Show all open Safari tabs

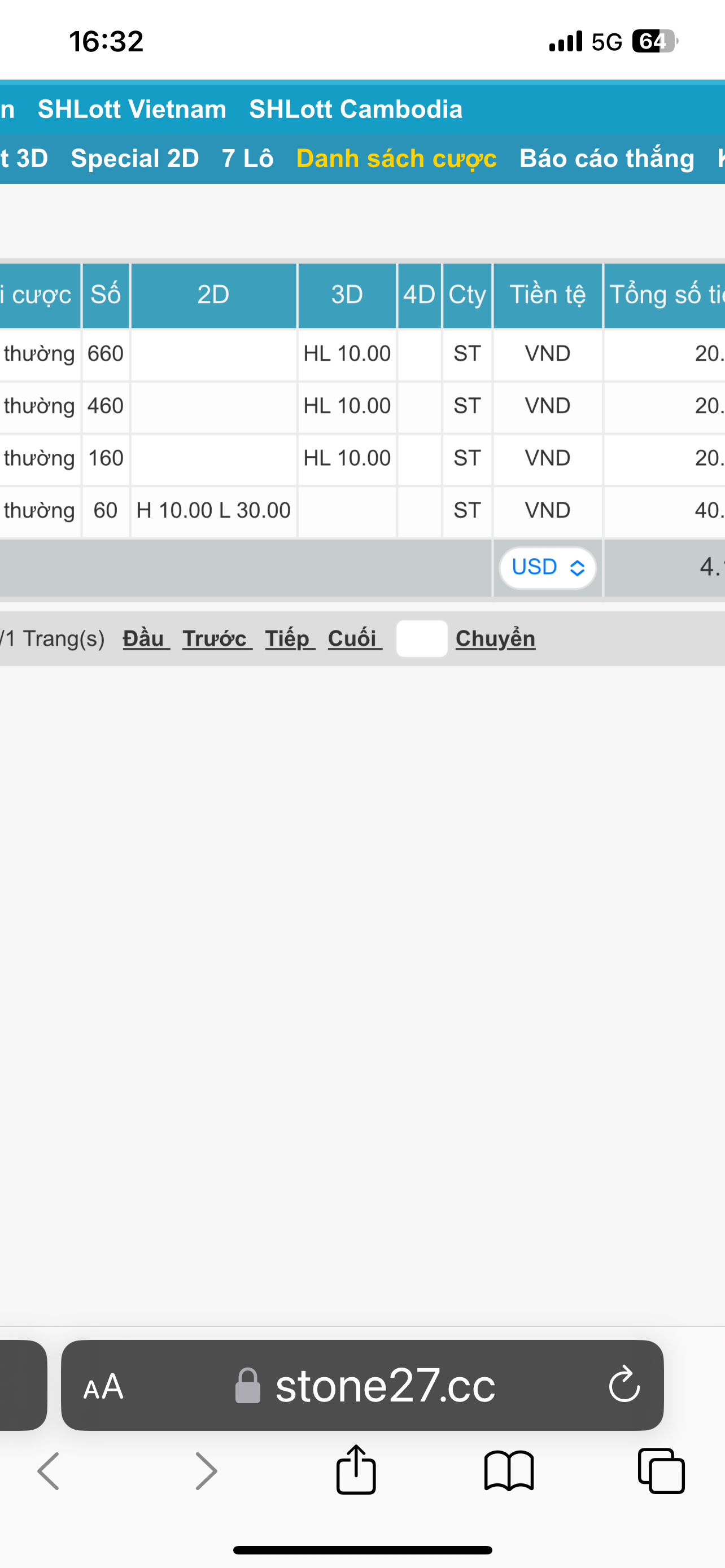[661, 1471]
